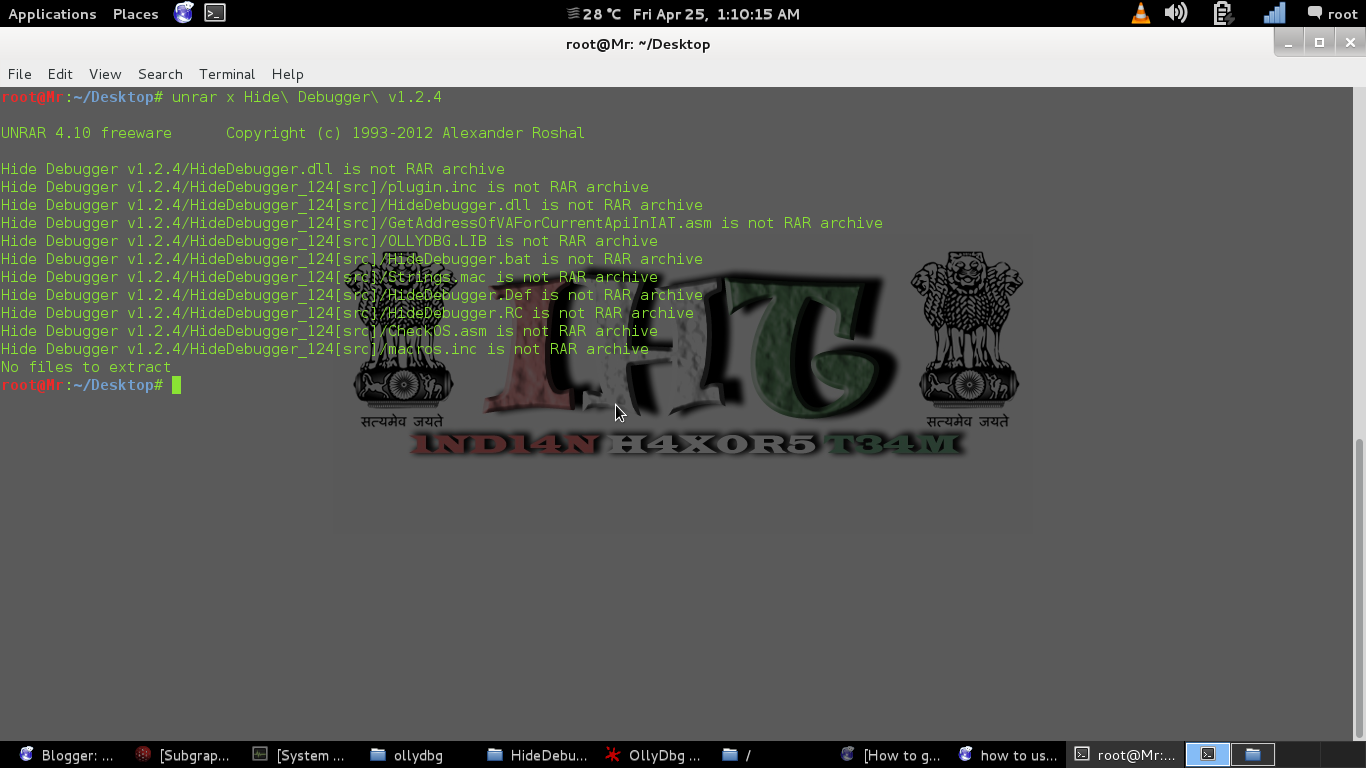Click the line ending 'plugin.inc is not RAR archive'
The image size is (1366, 768).
click(x=325, y=187)
